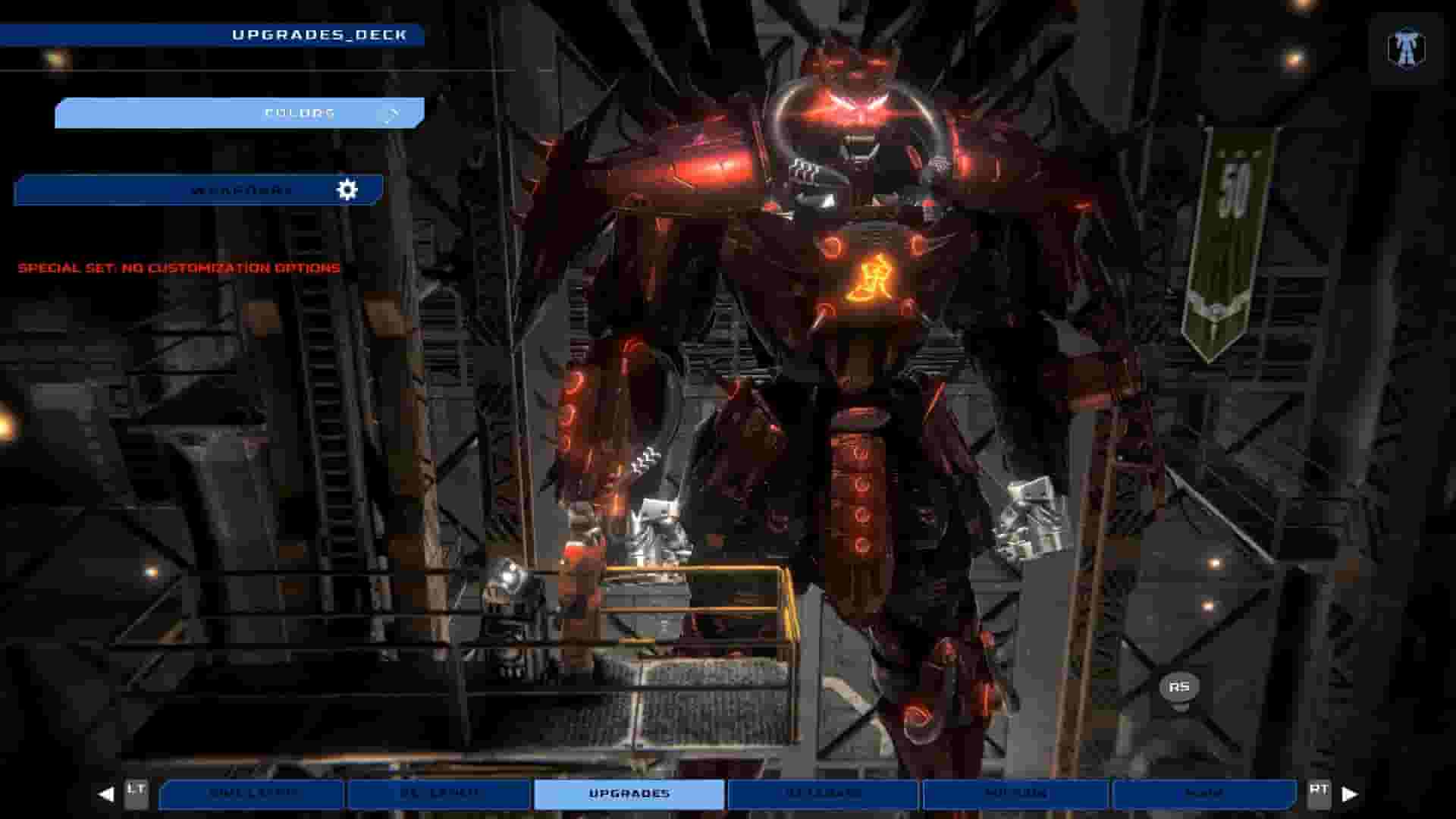The image size is (1456, 819).
Task: Switch to the Upgrades tab
Action: [x=628, y=794]
